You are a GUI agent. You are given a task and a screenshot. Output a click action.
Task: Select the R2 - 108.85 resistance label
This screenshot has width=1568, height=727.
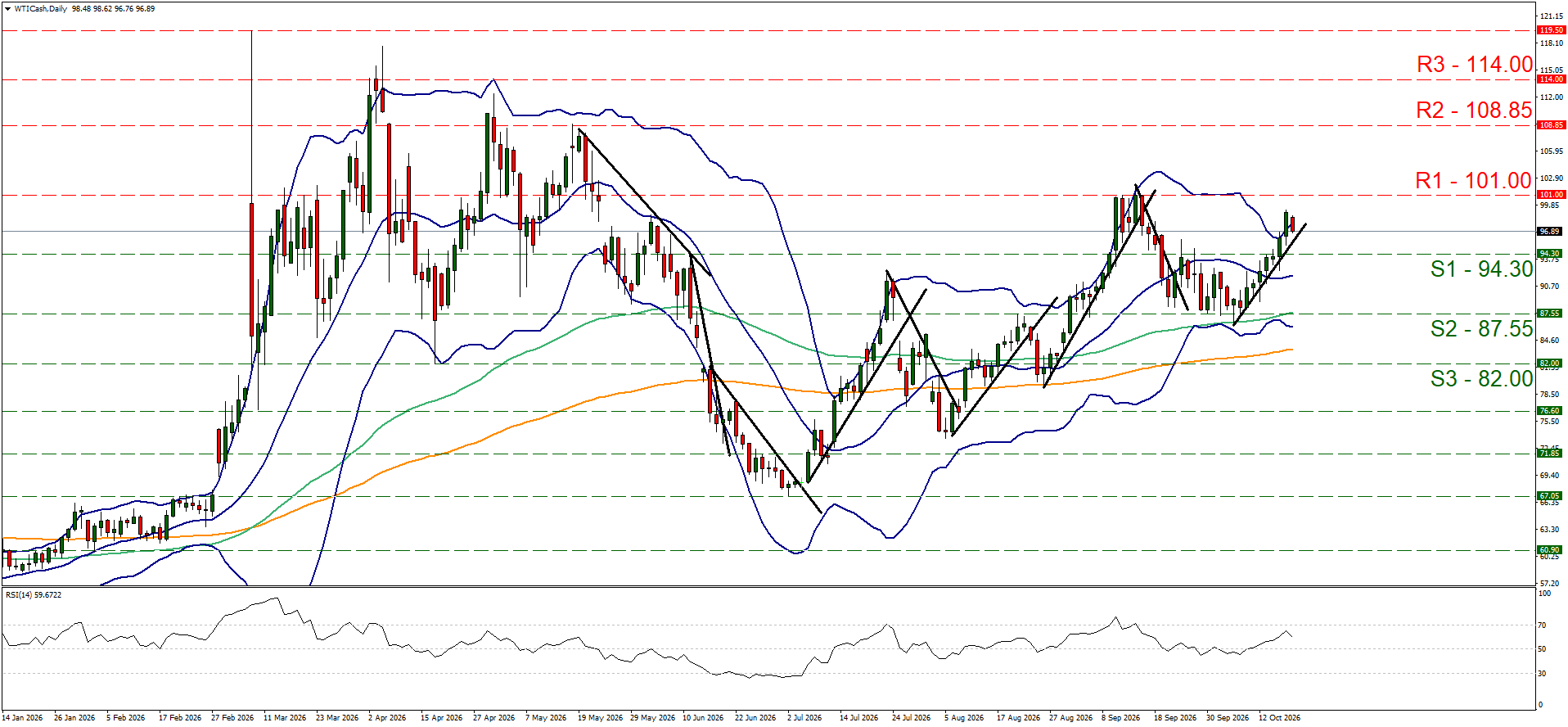click(x=1474, y=111)
